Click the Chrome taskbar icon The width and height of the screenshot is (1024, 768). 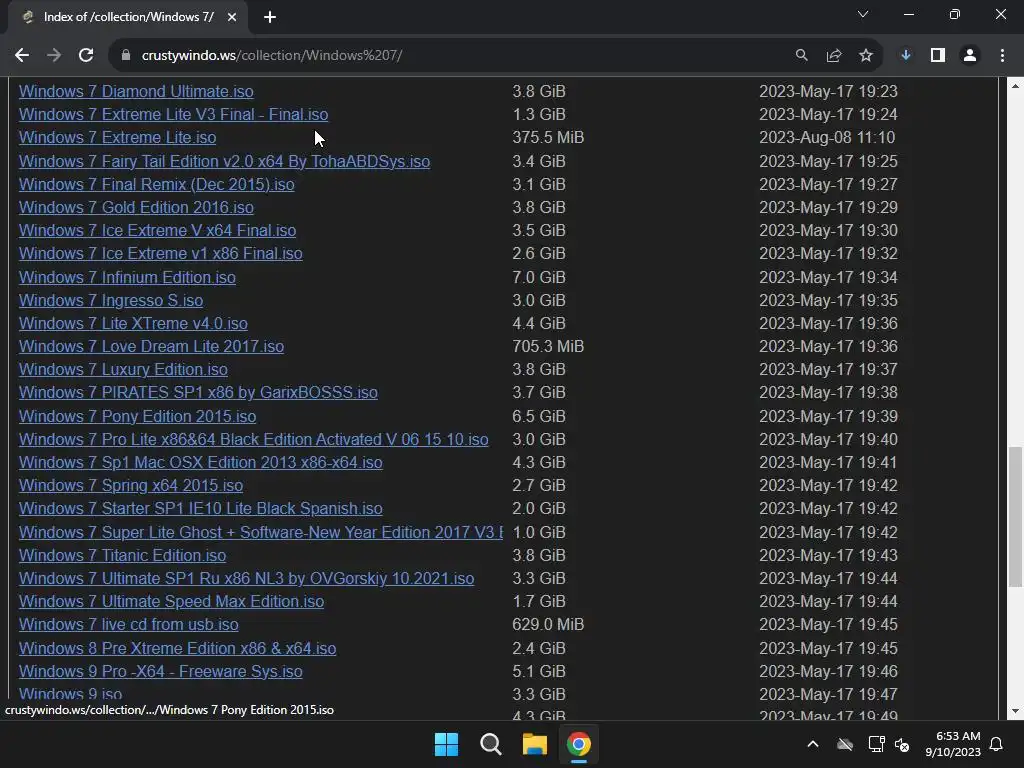(x=579, y=744)
